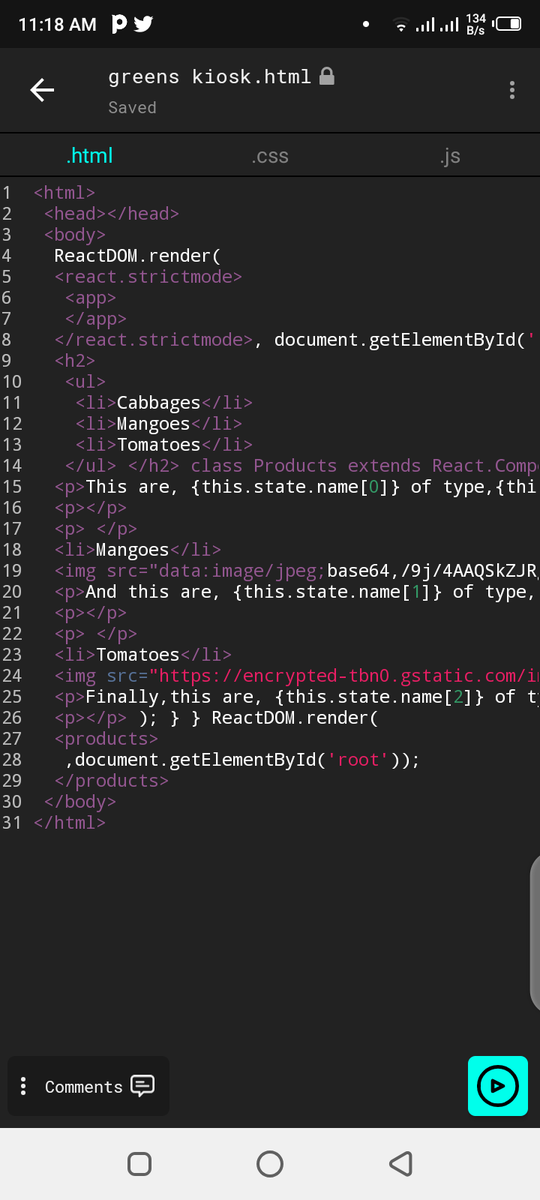
Task: Tap the lock icon beside file name
Action: 326,77
